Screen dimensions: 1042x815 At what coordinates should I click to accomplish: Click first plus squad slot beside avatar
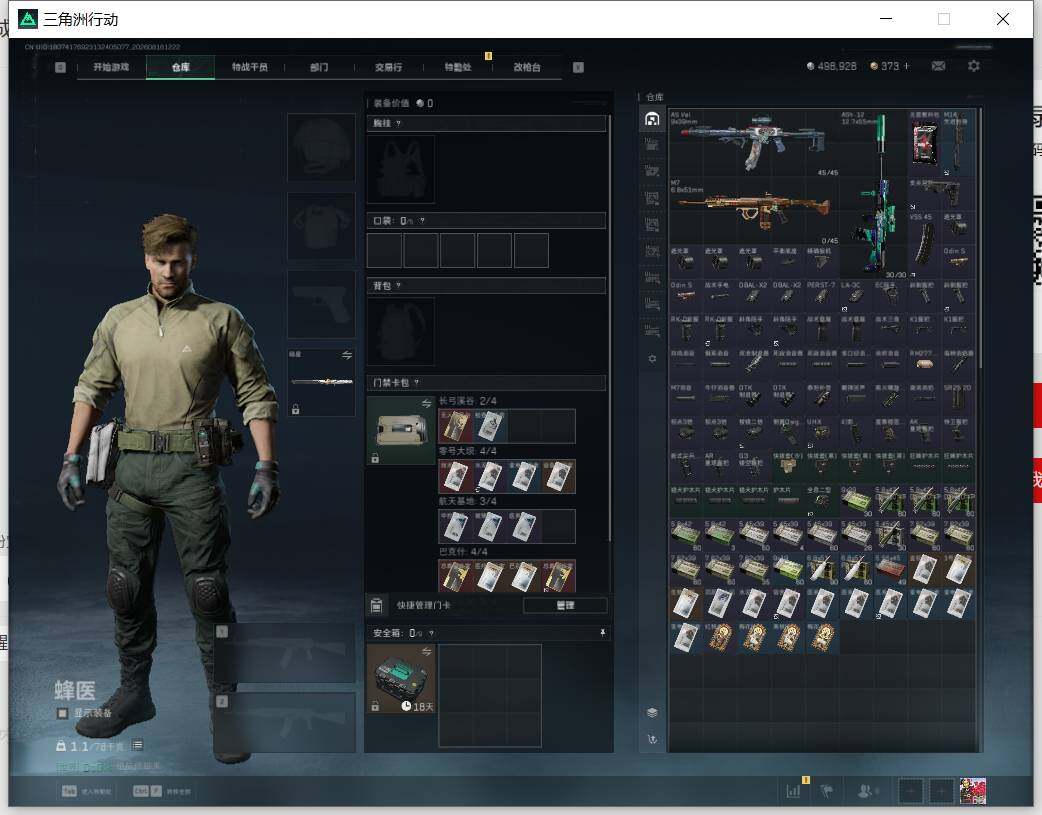coord(910,791)
